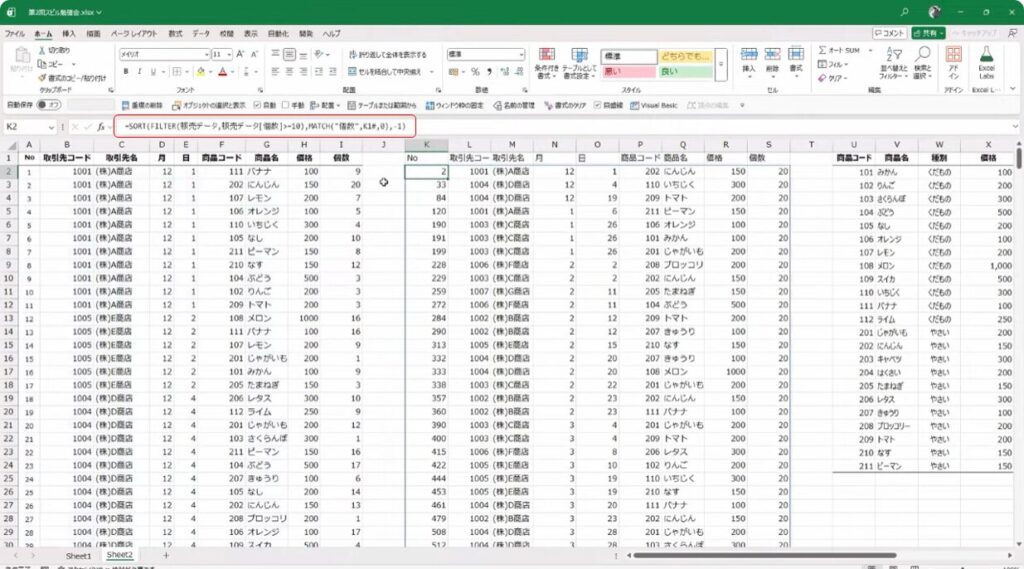Uncheck the 自動 calculation checkbox
1024x569 pixels.
coord(258,104)
